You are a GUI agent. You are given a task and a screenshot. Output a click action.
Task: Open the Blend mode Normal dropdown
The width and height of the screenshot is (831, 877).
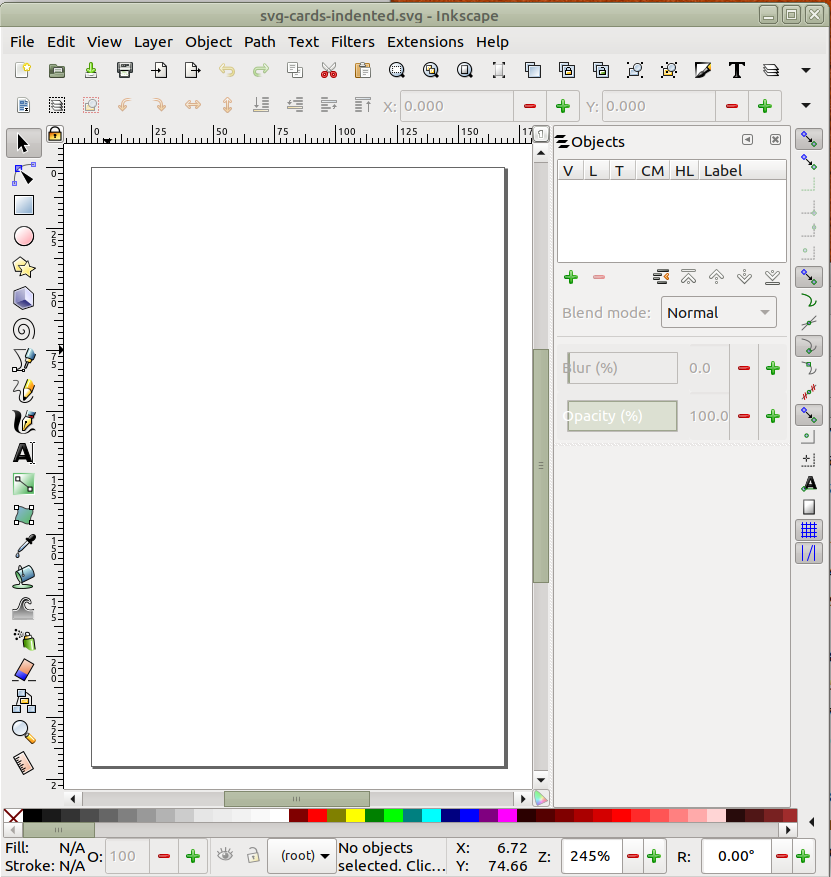[x=719, y=313]
